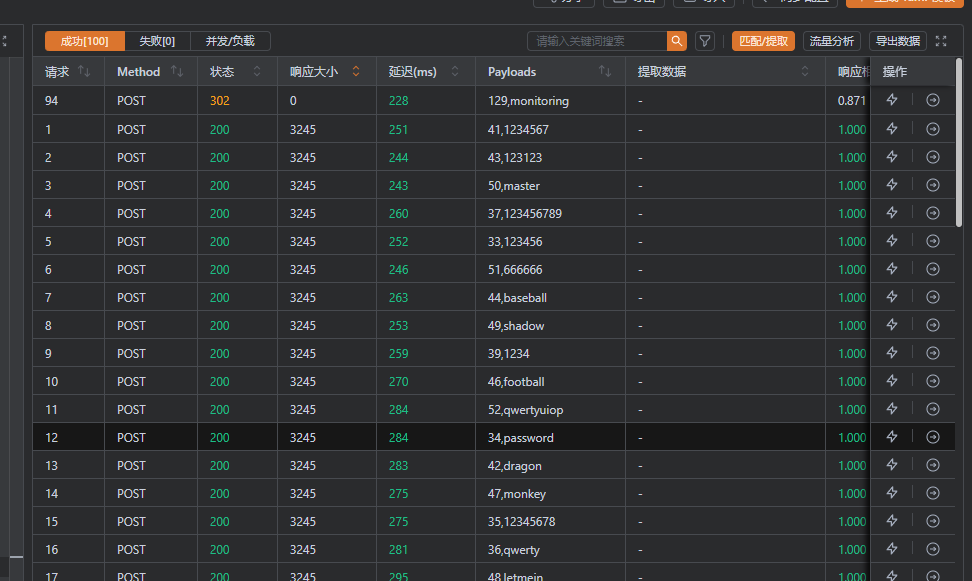Click the circled arrow icon for request 3
Viewport: 972px width, 581px height.
pyautogui.click(x=933, y=185)
